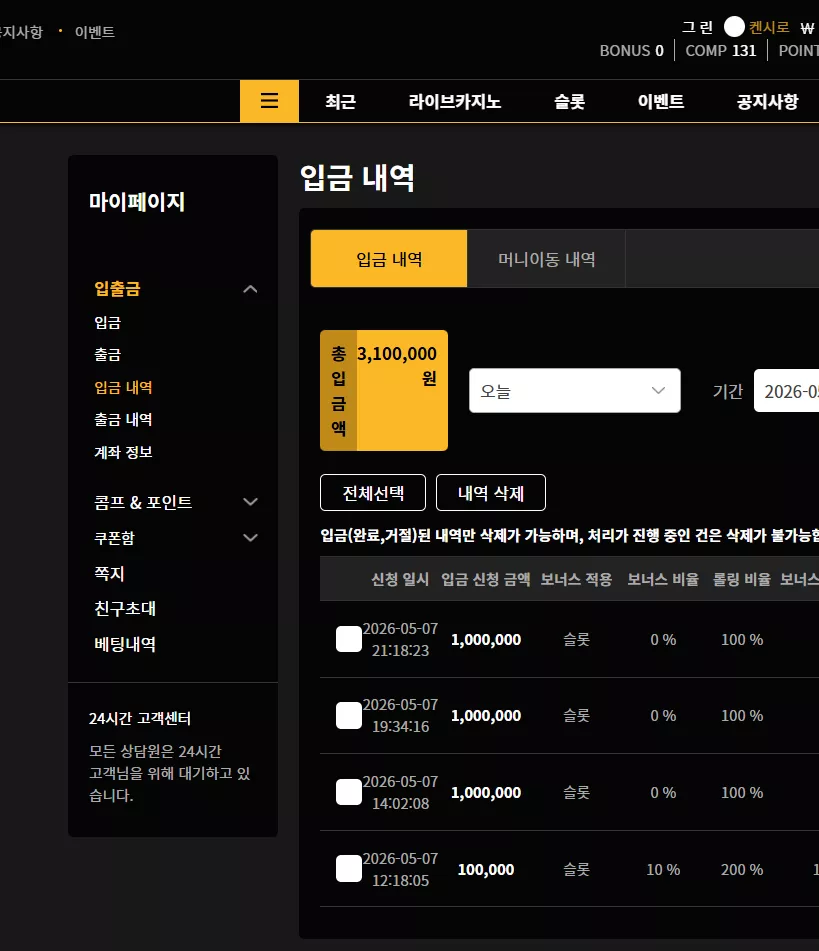Check the box for 14:02:08 deposit
This screenshot has width=819, height=951.
tap(349, 793)
